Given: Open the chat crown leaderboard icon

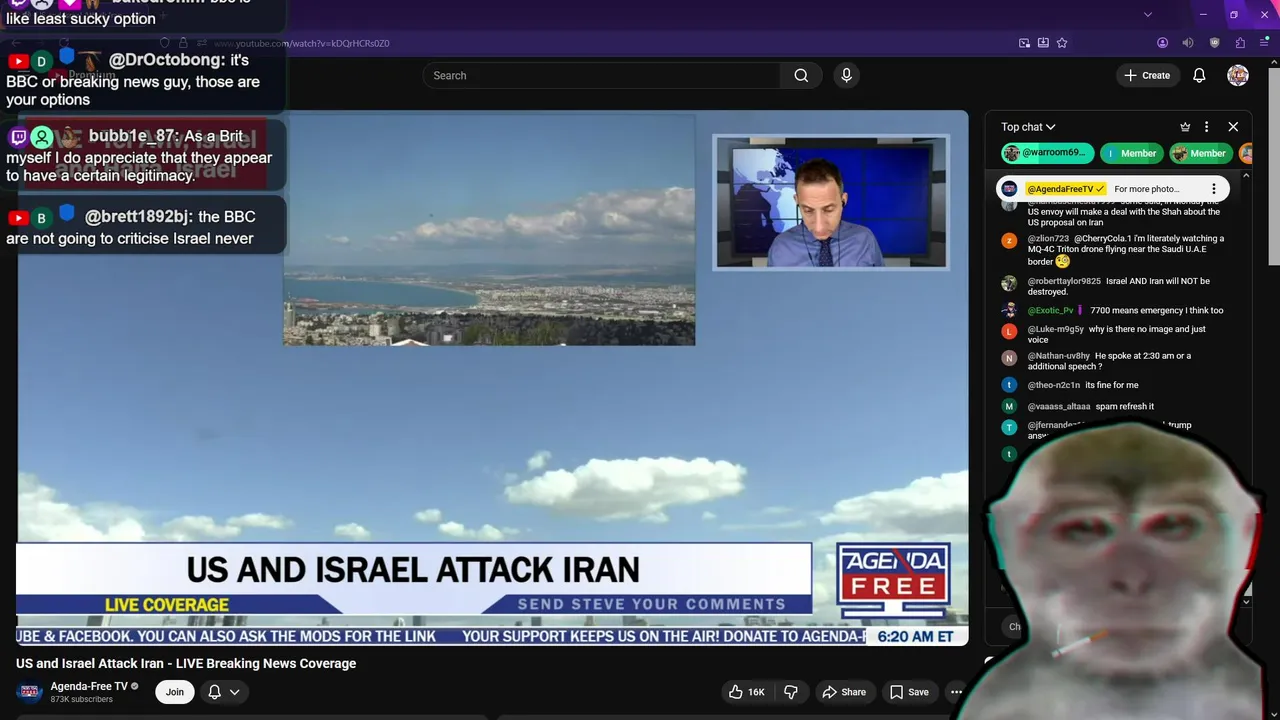Looking at the screenshot, I should click(x=1185, y=127).
